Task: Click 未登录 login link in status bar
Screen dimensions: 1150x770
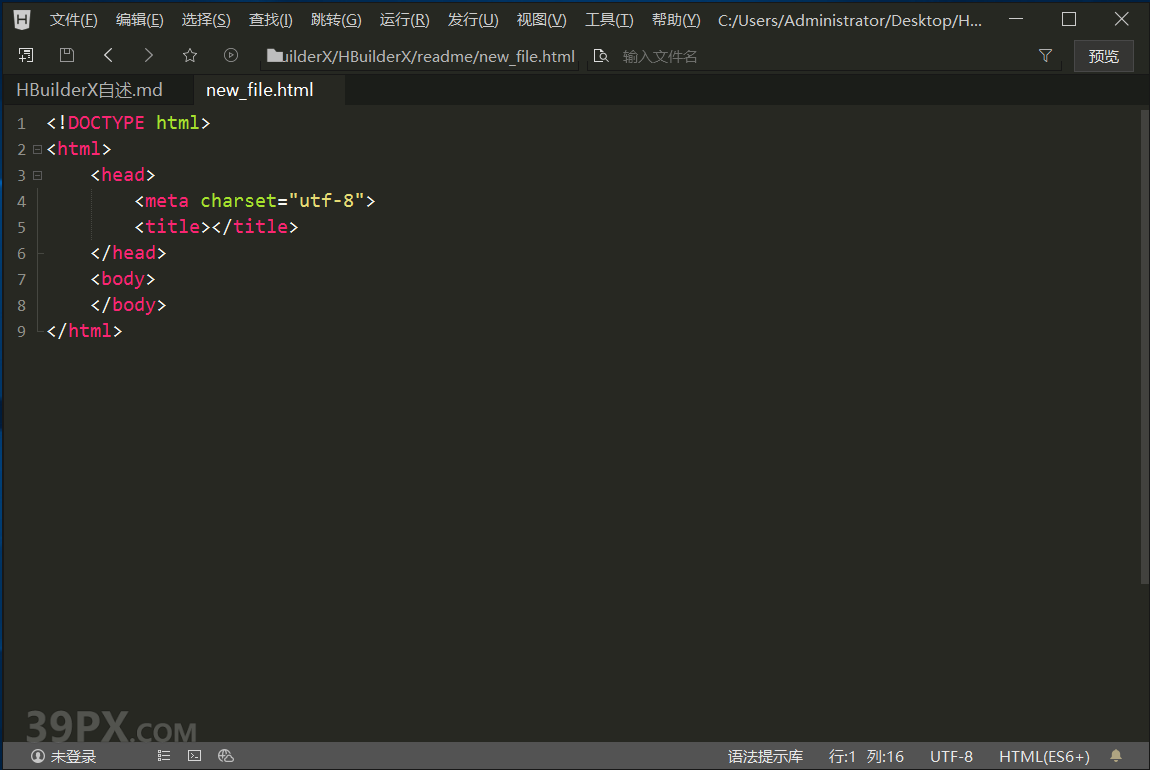Action: (x=65, y=757)
